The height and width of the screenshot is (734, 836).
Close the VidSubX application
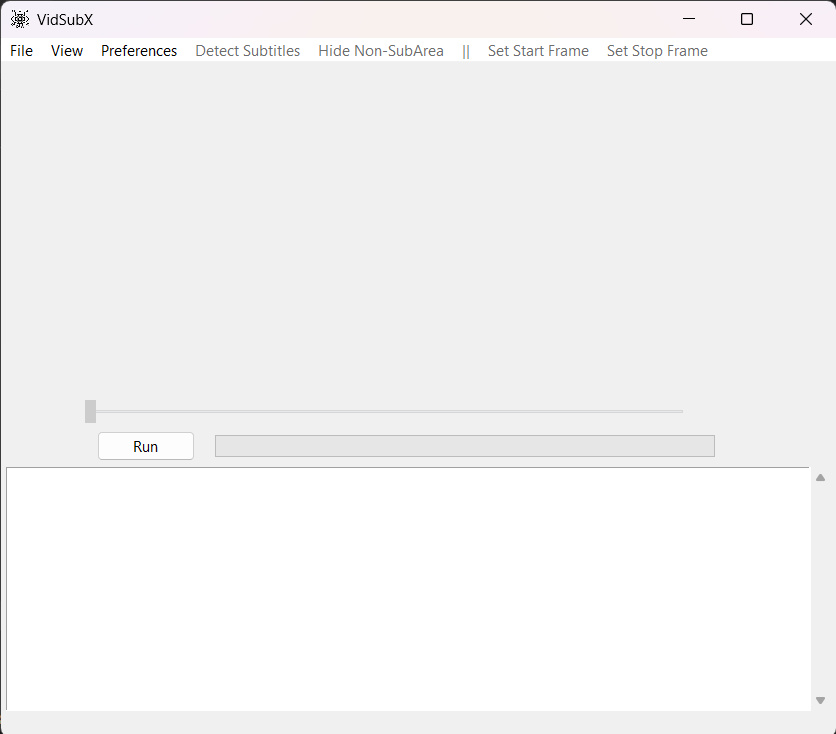coord(806,19)
